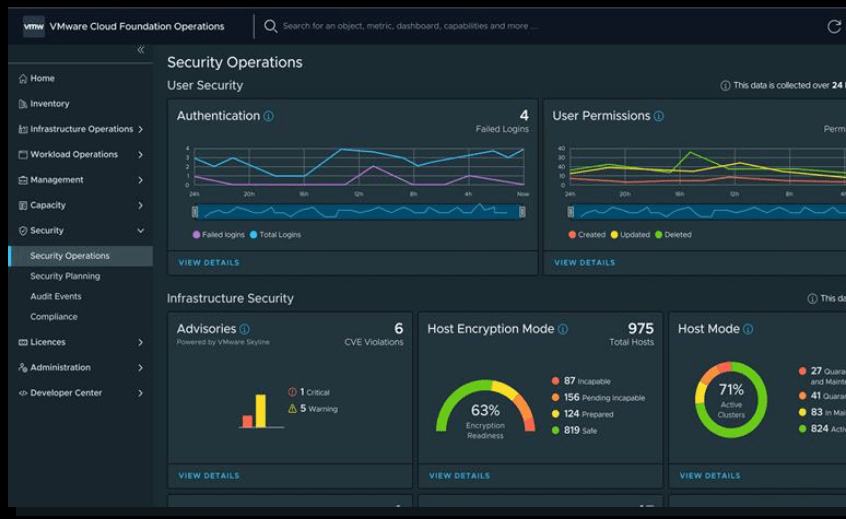This screenshot has width=846, height=519.
Task: Click the VMware logo icon
Action: 34,27
